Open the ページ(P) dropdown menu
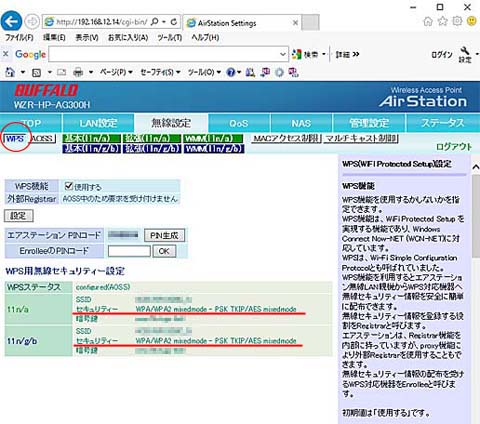 click(x=116, y=72)
